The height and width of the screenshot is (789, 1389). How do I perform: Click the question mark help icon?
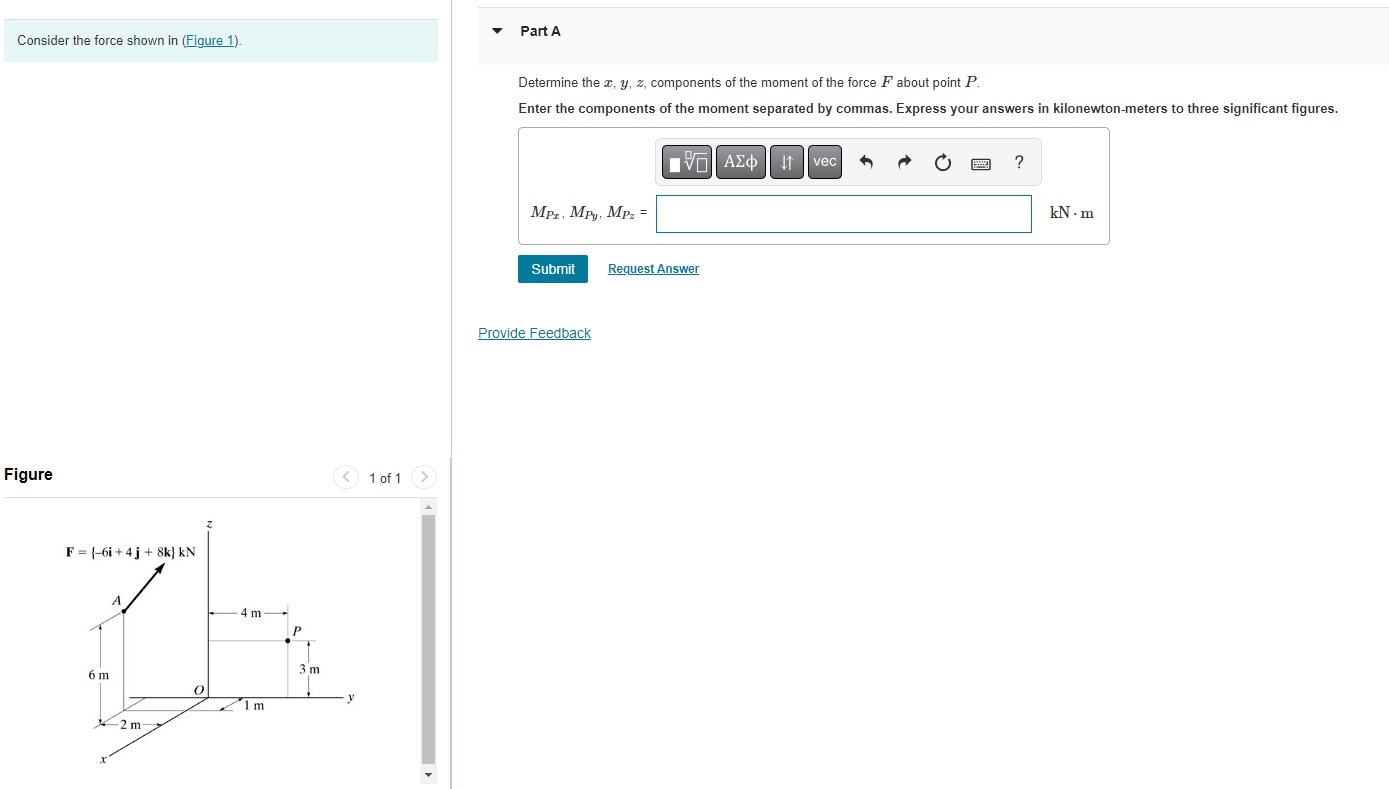1018,161
